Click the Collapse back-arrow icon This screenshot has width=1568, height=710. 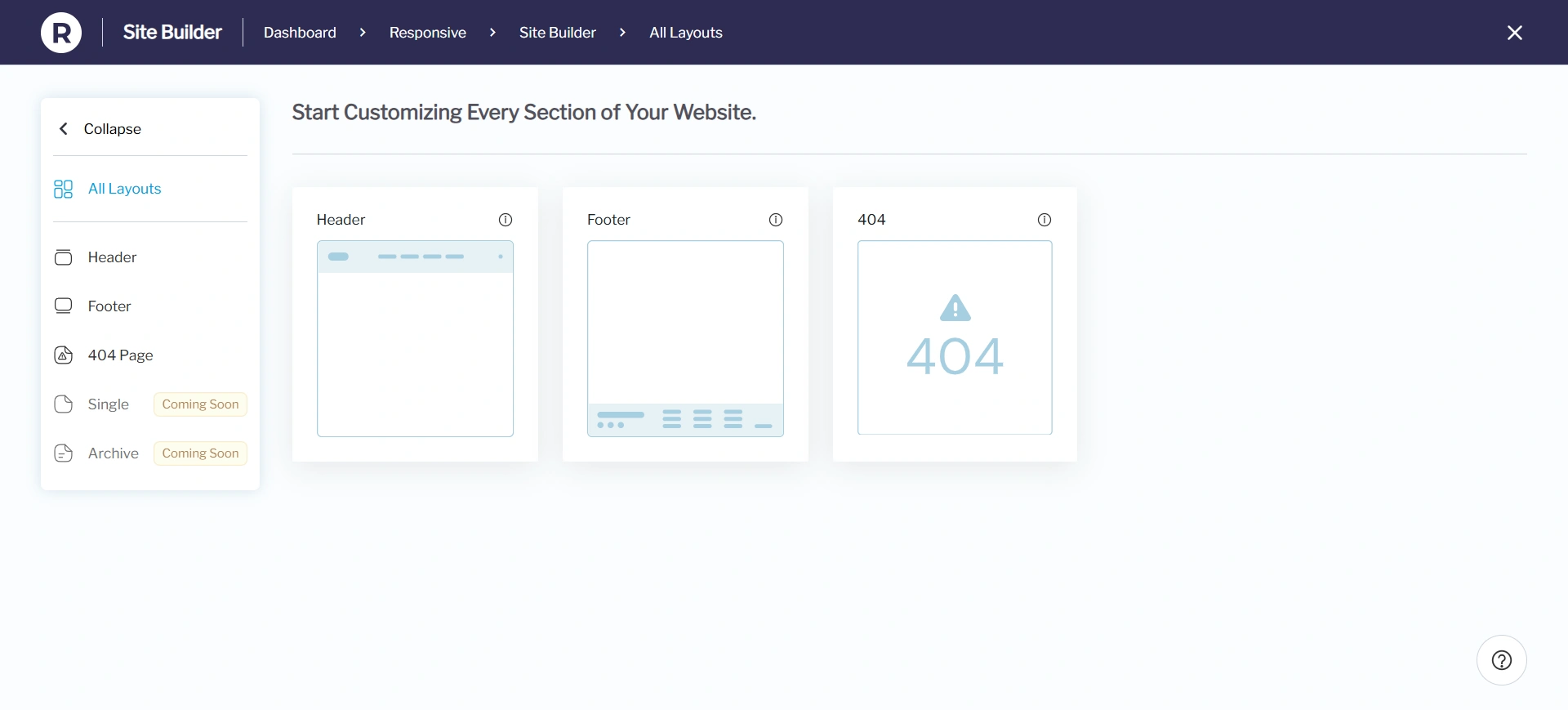(64, 129)
